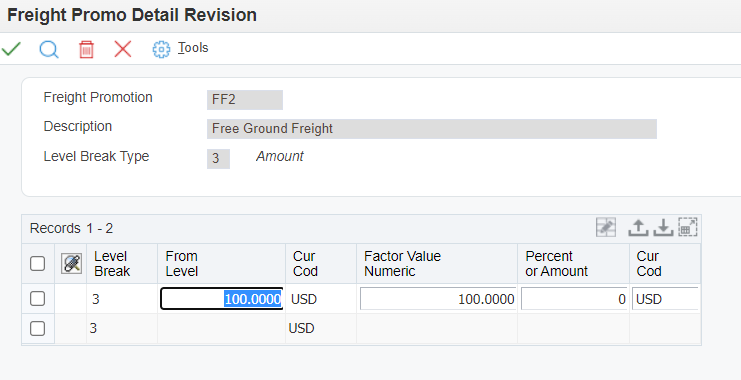The height and width of the screenshot is (380, 741).
Task: Click the Freight Promotion FF2 field
Action: (245, 100)
